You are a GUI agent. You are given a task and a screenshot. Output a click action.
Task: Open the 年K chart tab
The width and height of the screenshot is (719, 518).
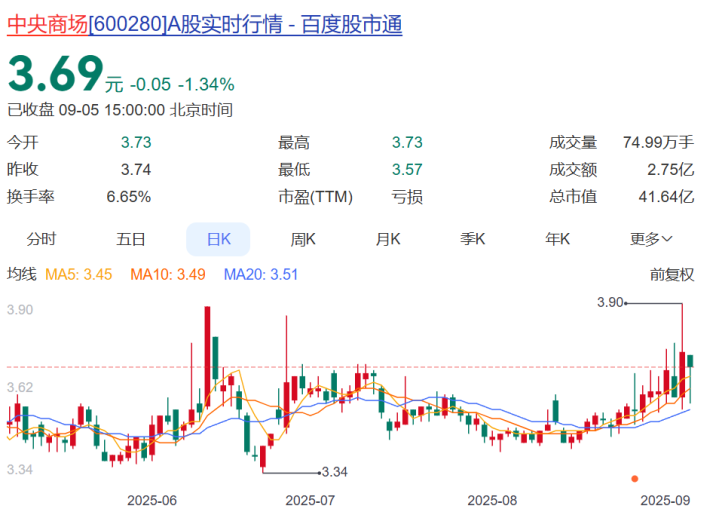pos(558,239)
